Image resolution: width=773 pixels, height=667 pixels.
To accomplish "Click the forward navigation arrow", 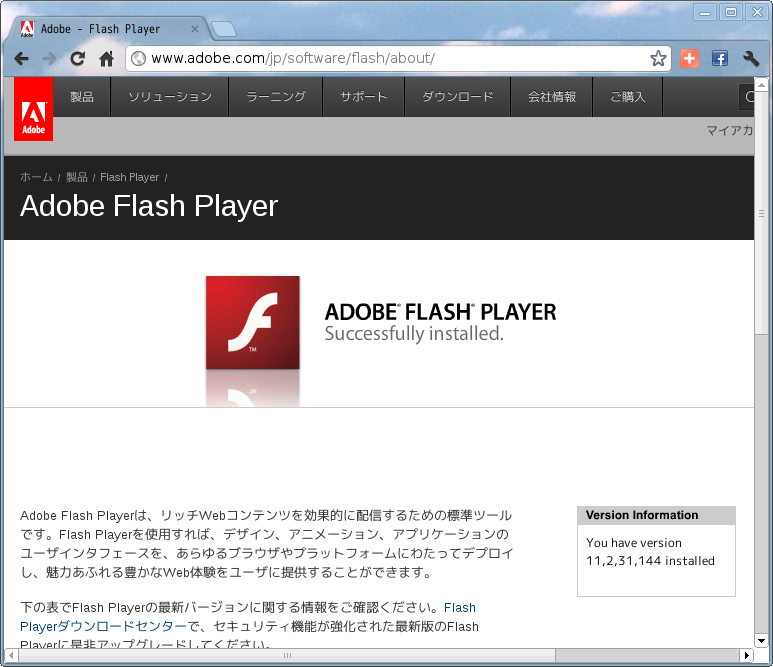I will click(49, 59).
